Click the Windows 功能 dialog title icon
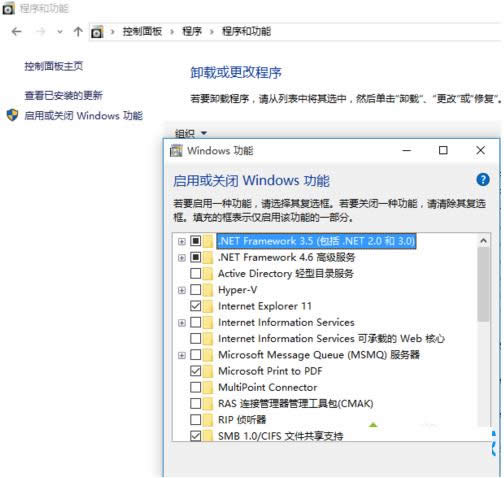Image resolution: width=504 pixels, height=478 pixels. (x=176, y=151)
